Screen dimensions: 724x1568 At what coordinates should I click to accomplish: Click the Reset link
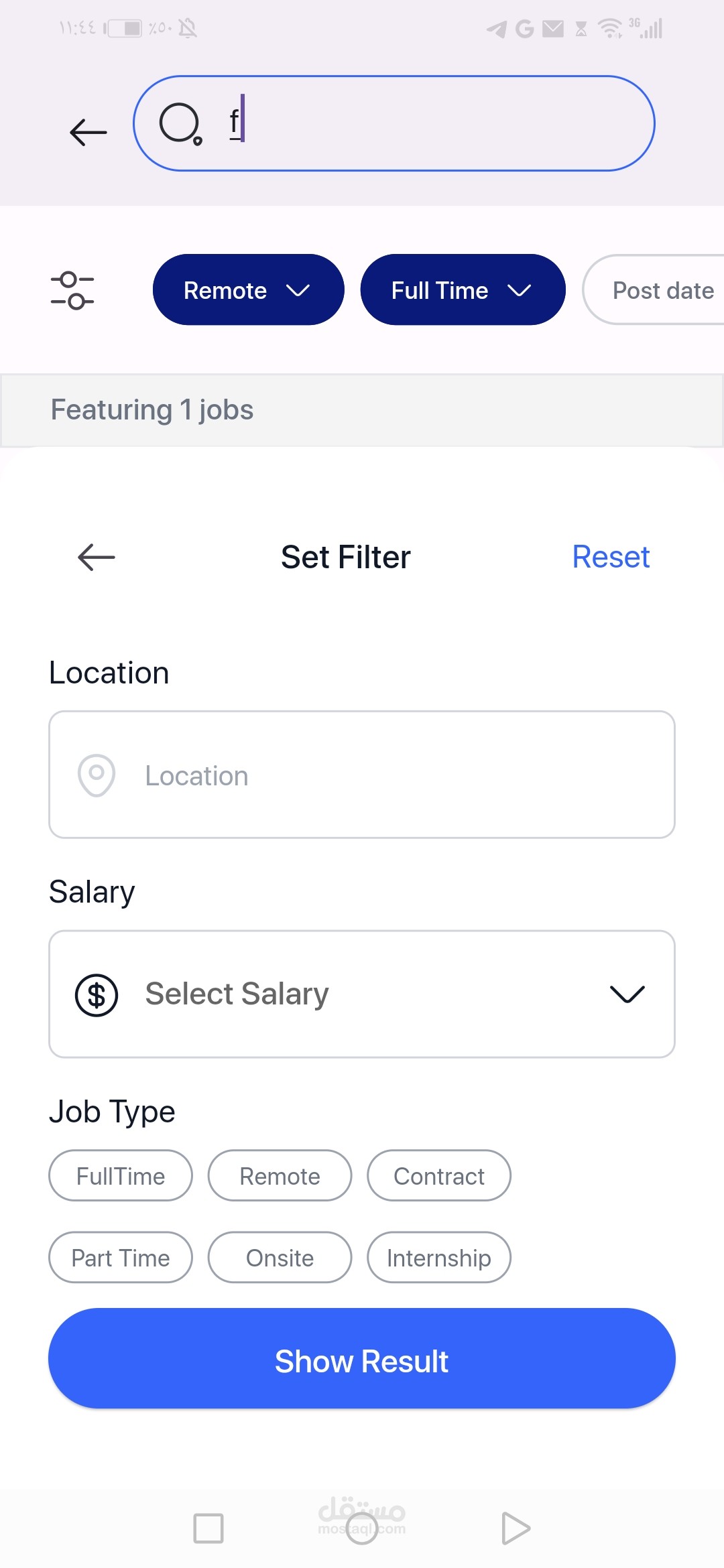pos(611,557)
